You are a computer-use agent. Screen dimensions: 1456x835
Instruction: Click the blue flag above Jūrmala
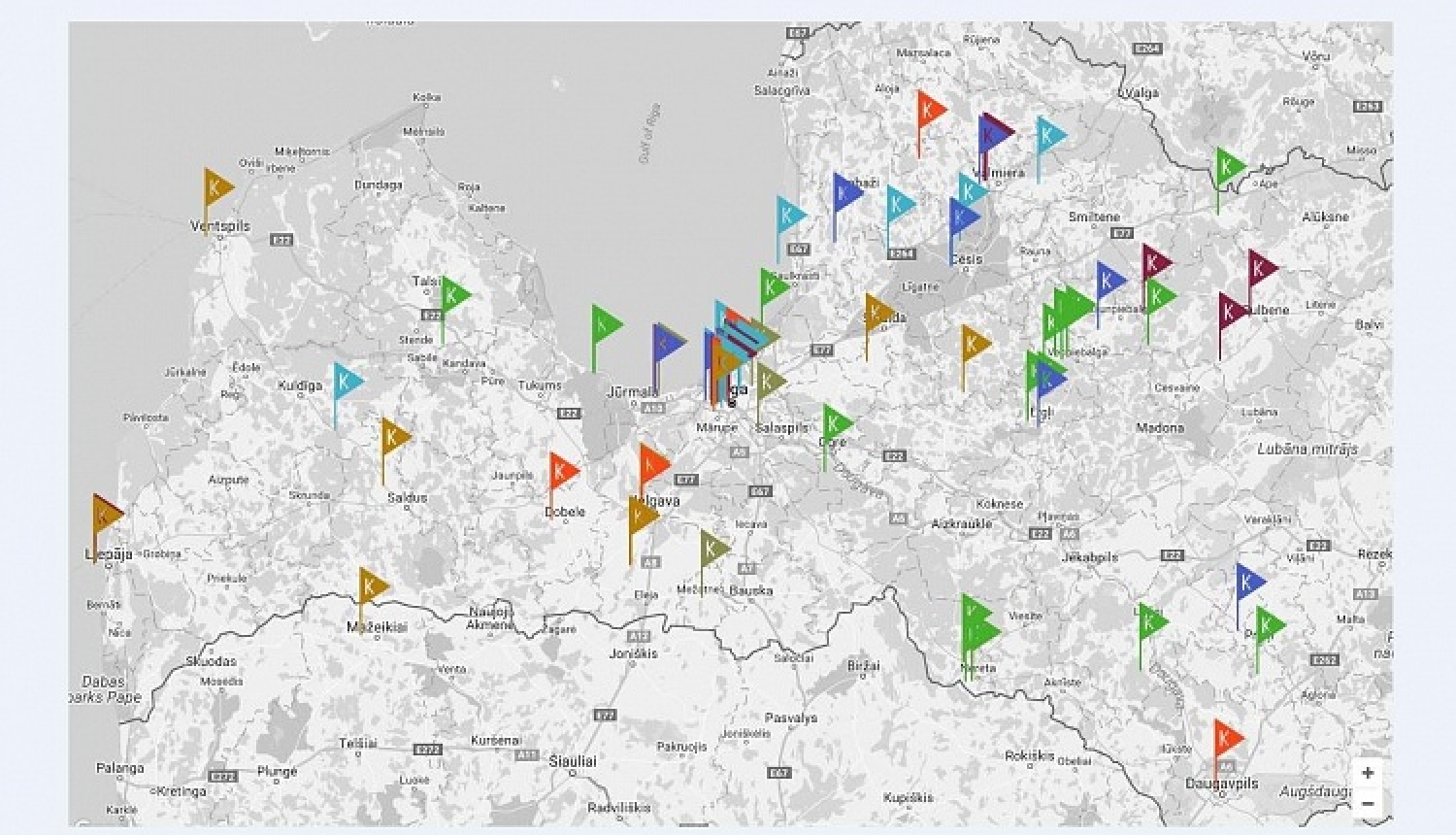coord(668,343)
